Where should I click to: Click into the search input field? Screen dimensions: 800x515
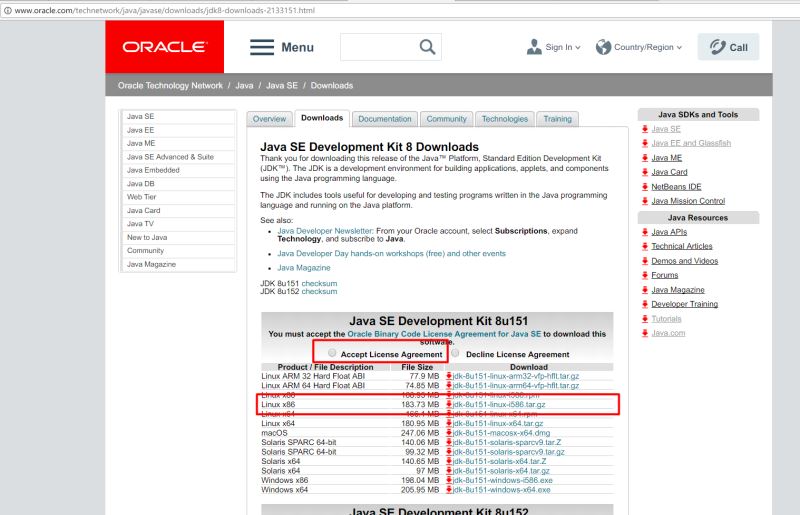tap(376, 47)
